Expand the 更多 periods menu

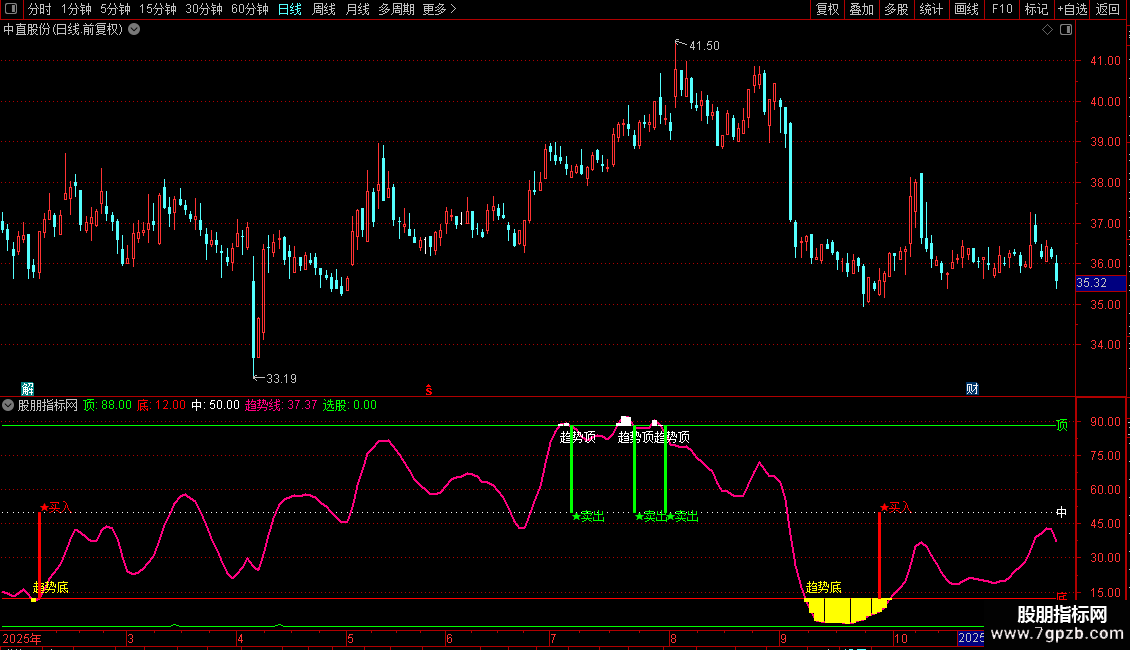click(440, 9)
